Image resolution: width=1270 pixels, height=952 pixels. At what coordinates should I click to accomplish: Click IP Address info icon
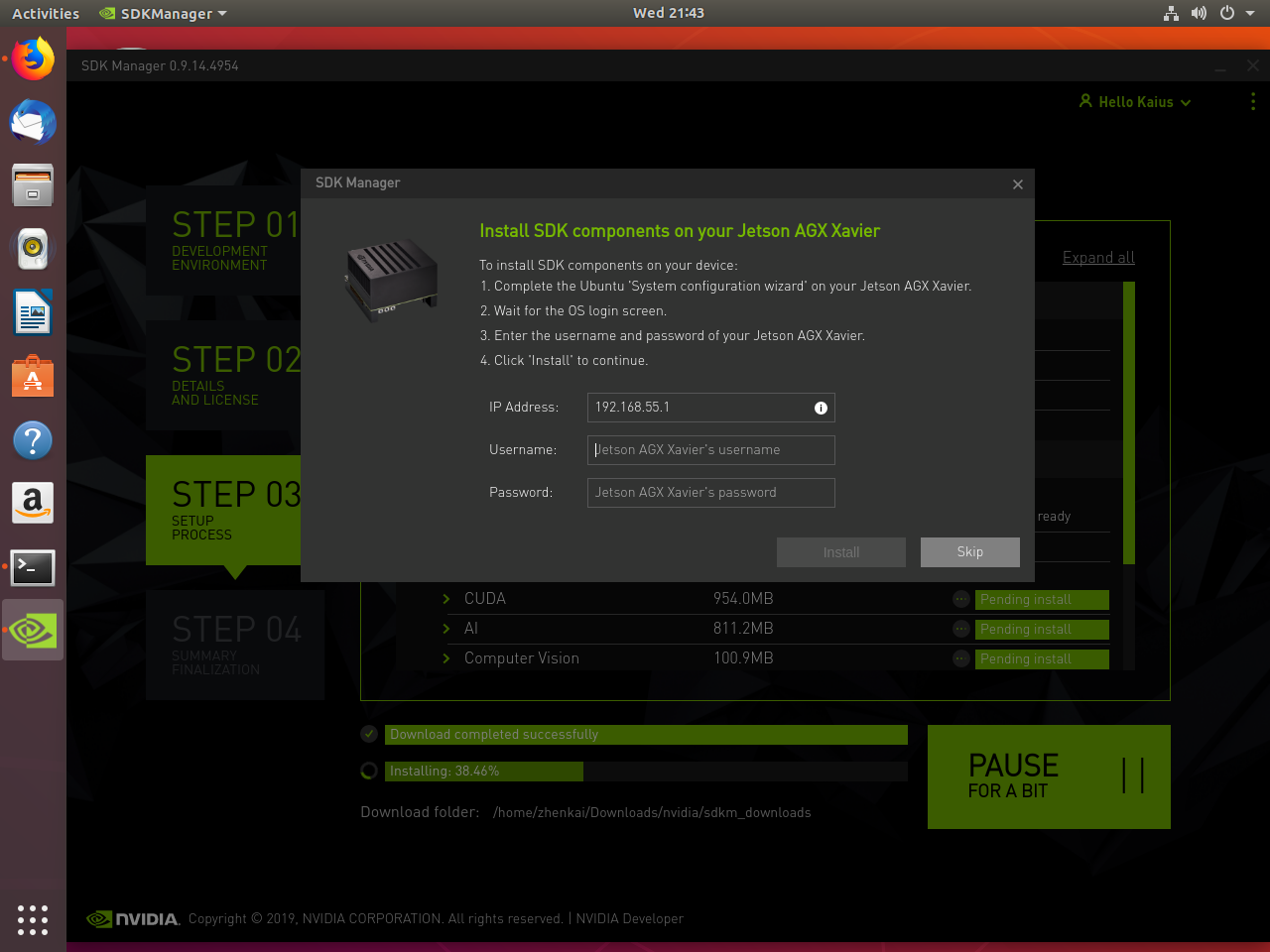point(821,408)
